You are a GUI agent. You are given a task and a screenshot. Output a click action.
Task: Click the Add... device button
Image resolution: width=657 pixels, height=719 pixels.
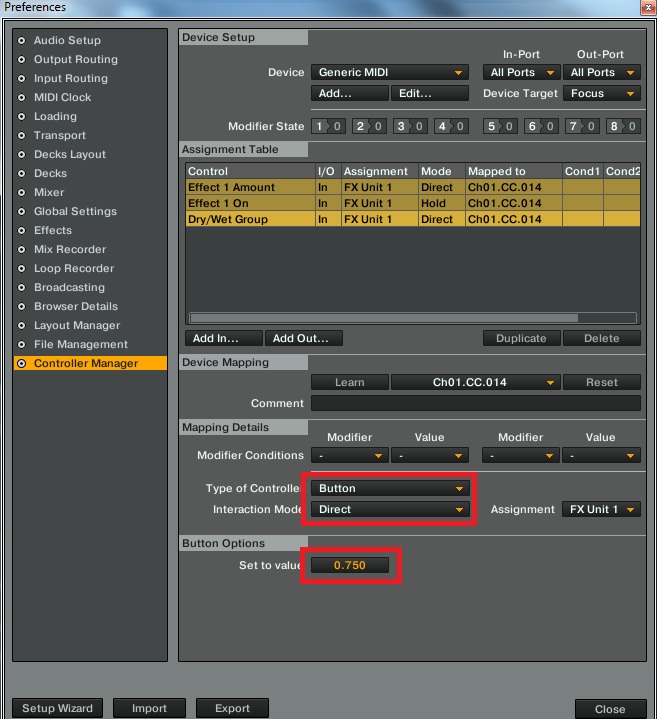(x=350, y=94)
